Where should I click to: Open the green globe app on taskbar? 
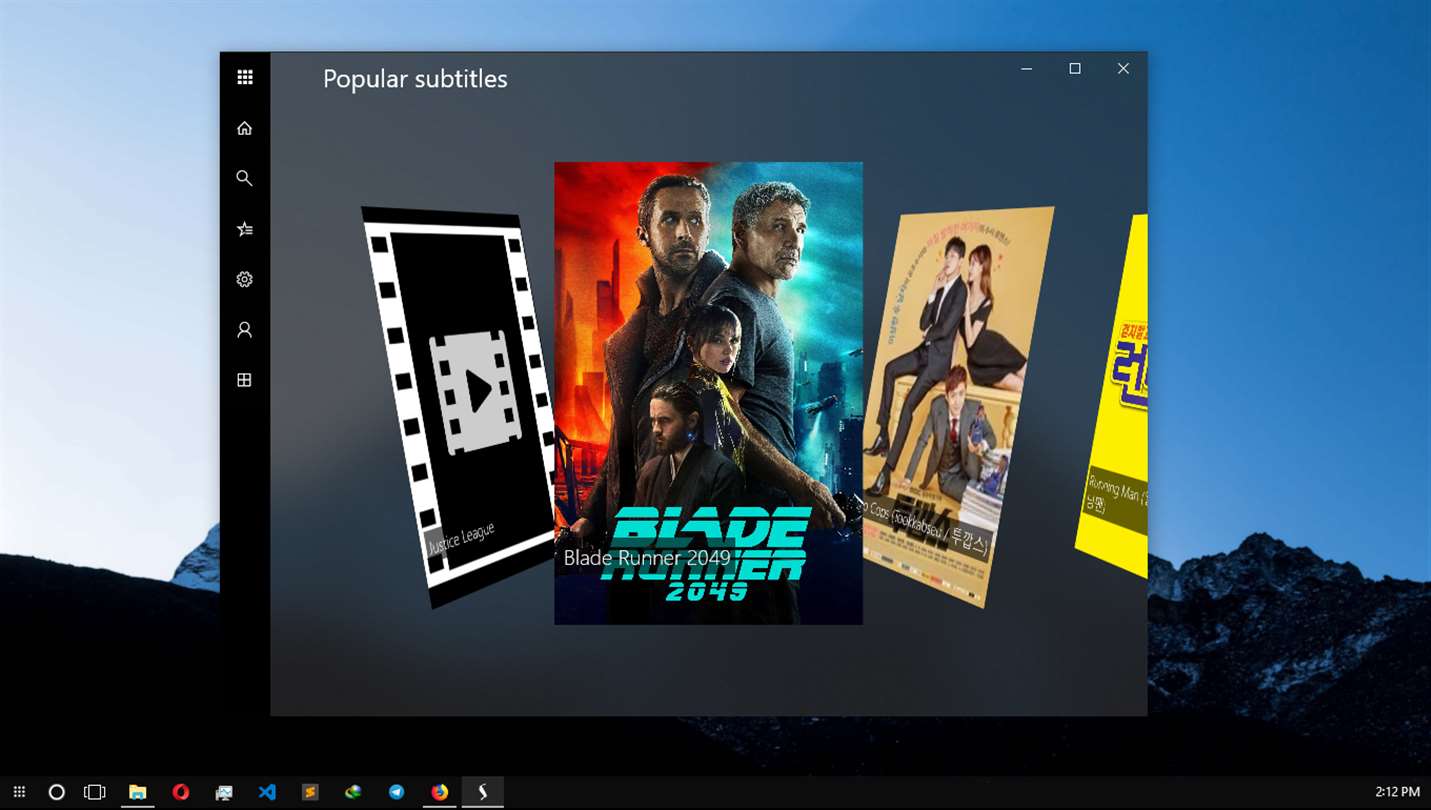pos(353,792)
